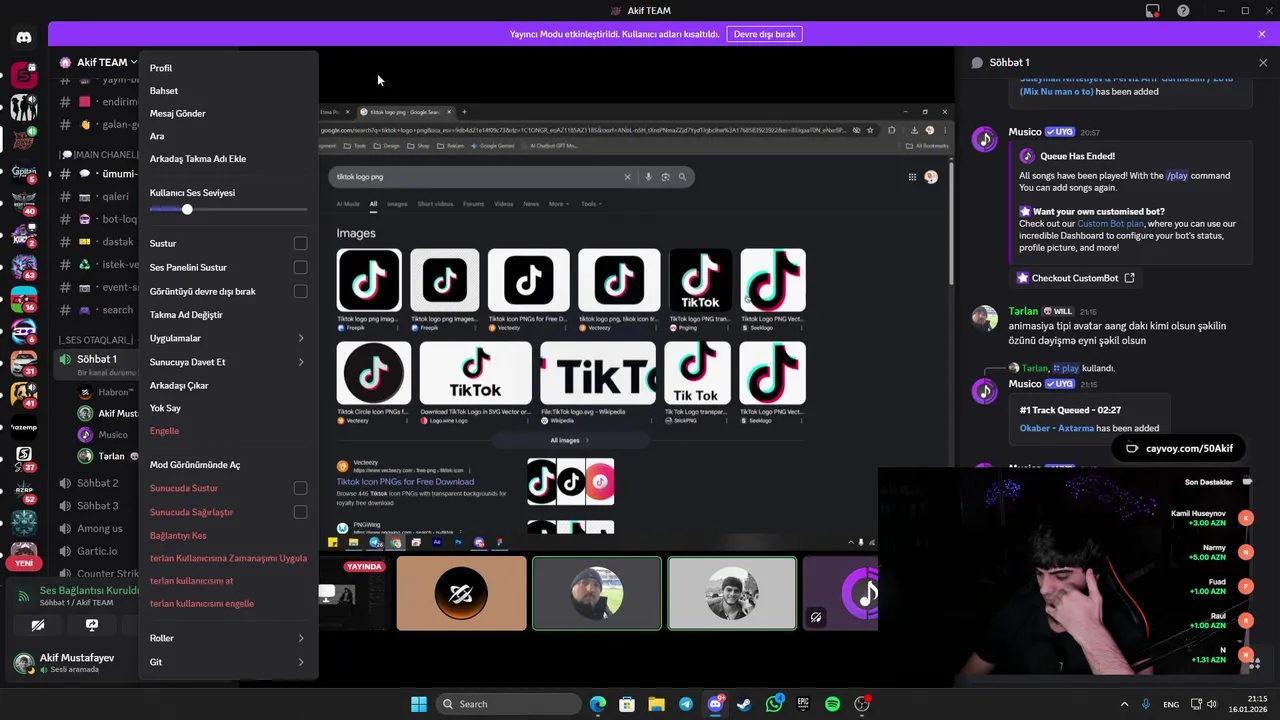Open Discord direct messages home icon
1280x720 pixels.
[x=24, y=38]
